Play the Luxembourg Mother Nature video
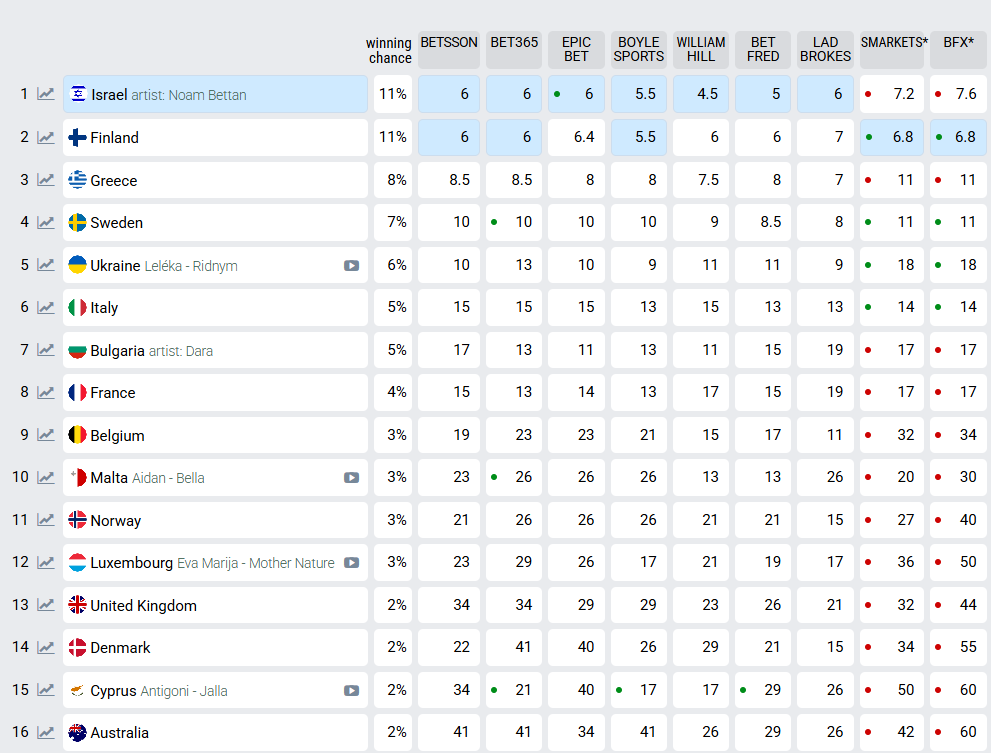Image resolution: width=991 pixels, height=753 pixels. coord(351,563)
